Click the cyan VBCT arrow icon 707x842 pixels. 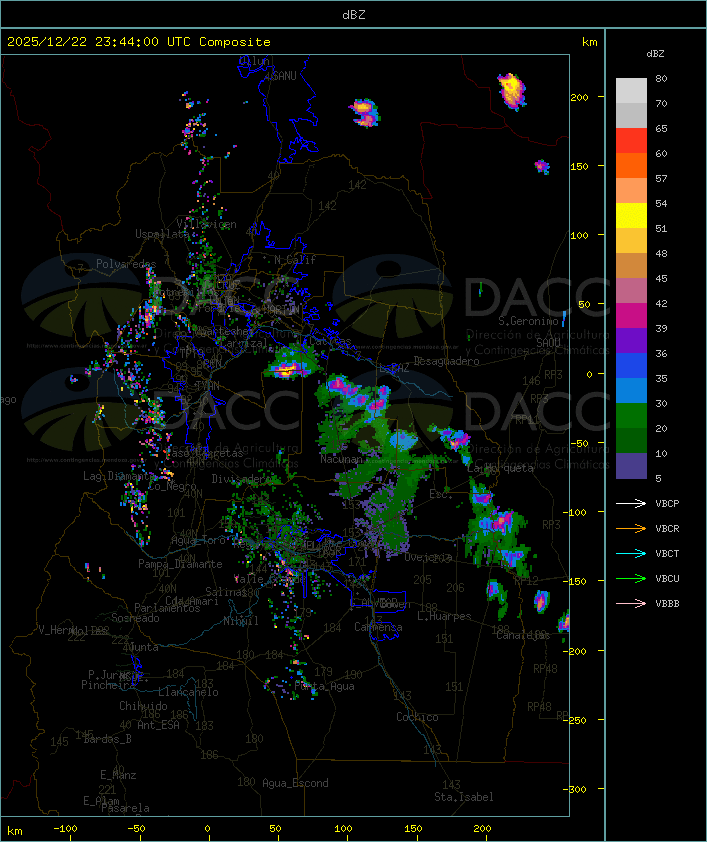pyautogui.click(x=631, y=553)
